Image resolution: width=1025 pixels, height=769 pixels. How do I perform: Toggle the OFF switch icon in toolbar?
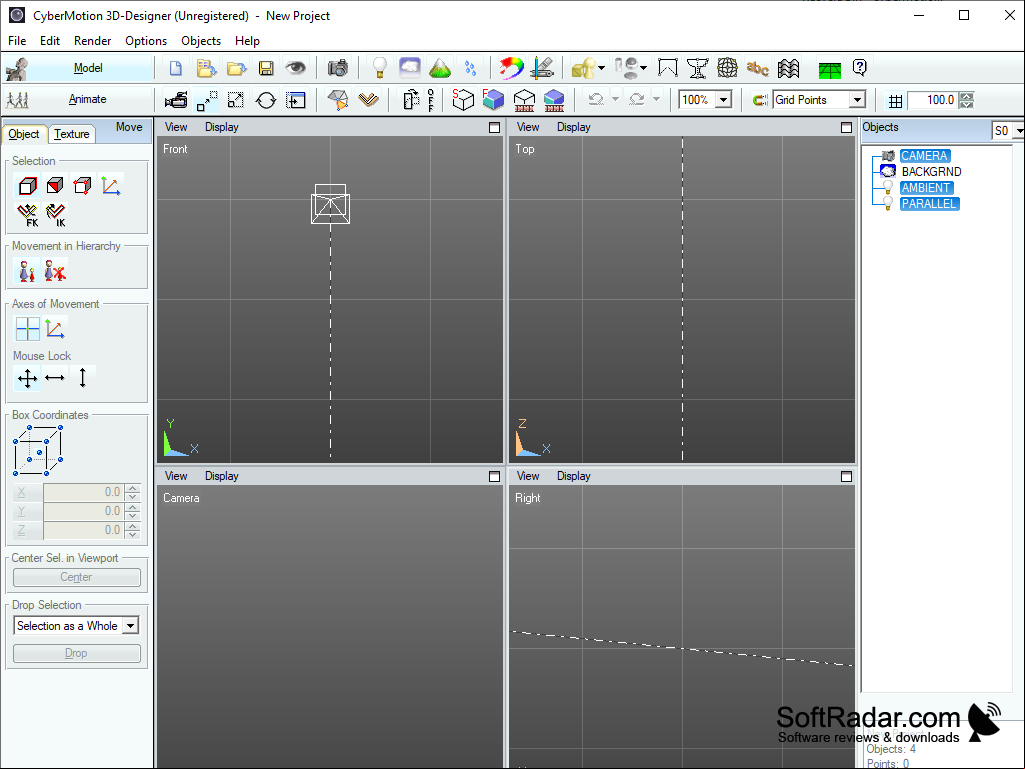coord(431,100)
